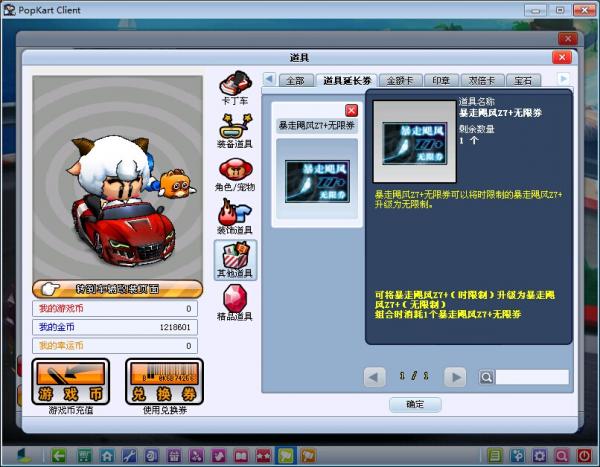The image size is (600, 467).
Task: Open the 装备道具 equipment category
Action: coord(235,131)
